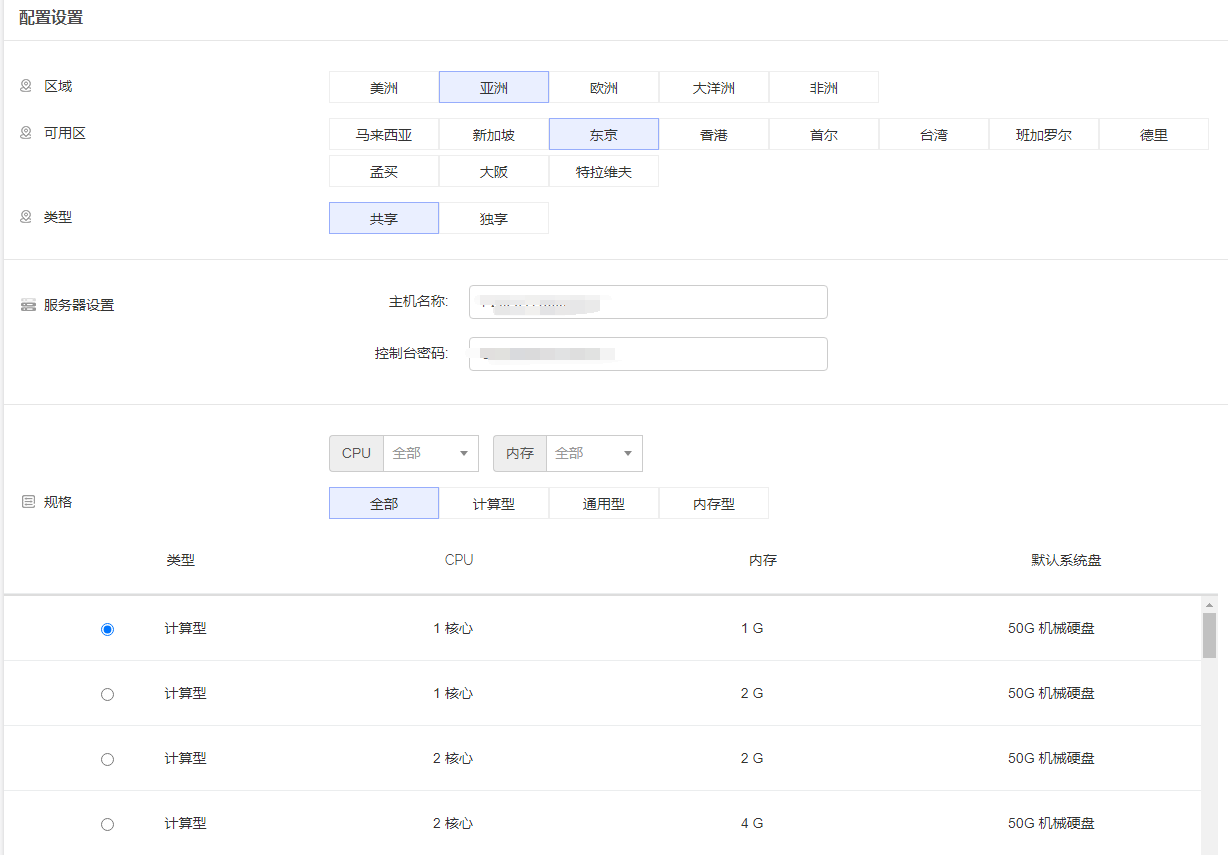Pick the 香港 availability zone

tap(714, 135)
